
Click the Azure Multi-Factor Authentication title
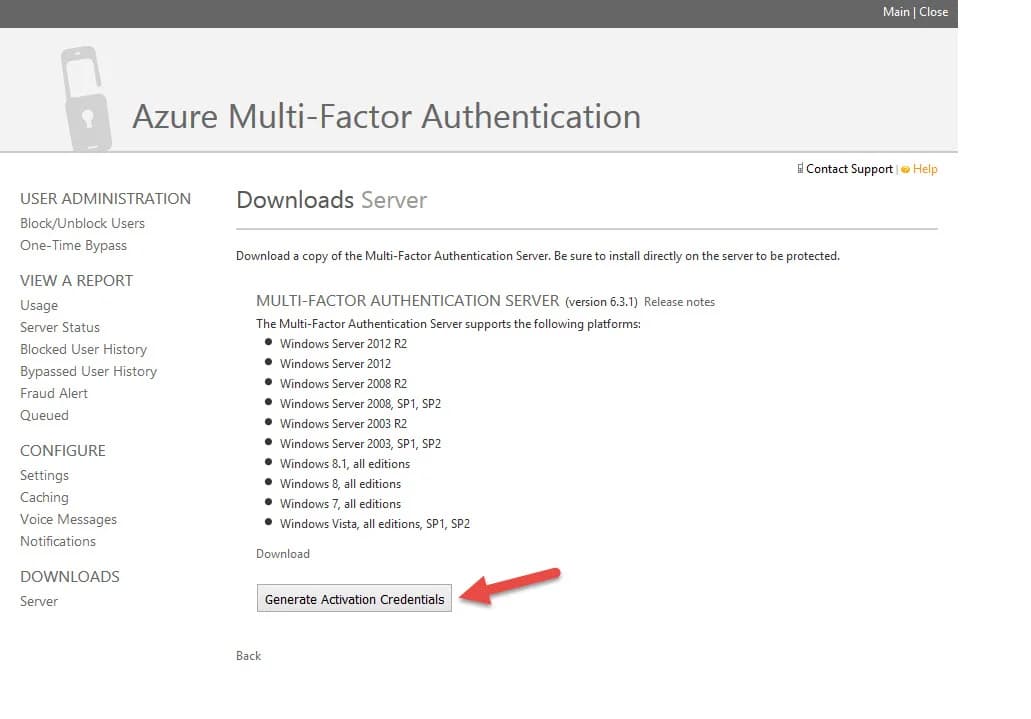(x=386, y=116)
